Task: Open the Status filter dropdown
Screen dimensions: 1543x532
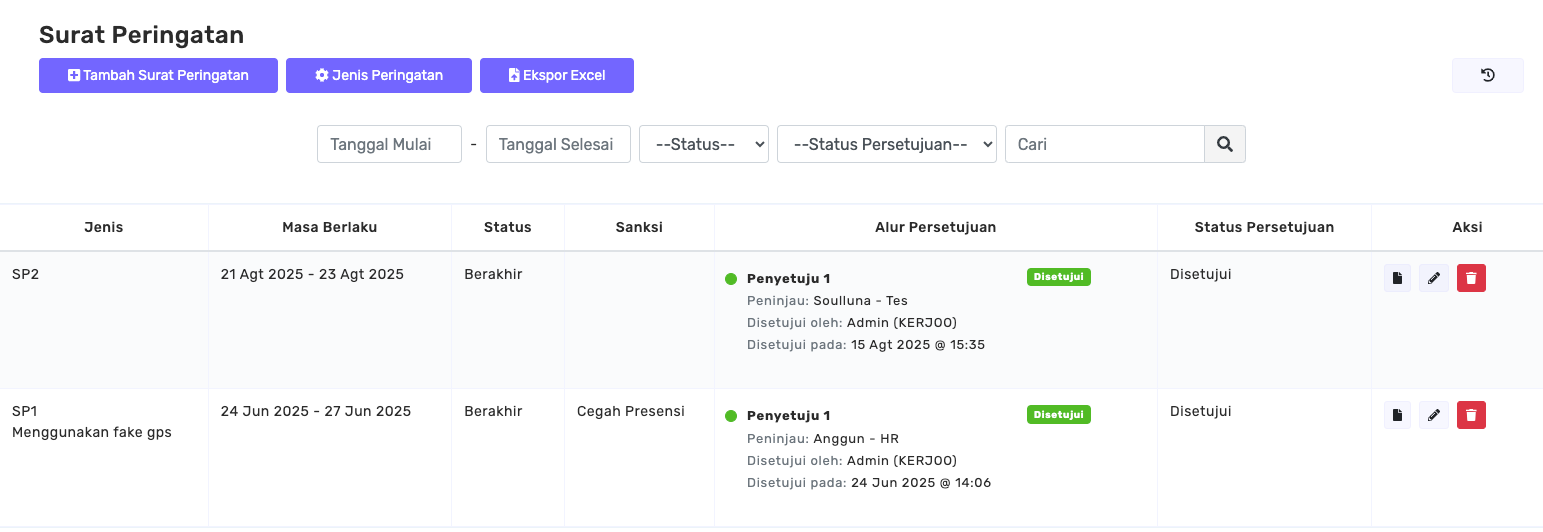Action: [703, 144]
